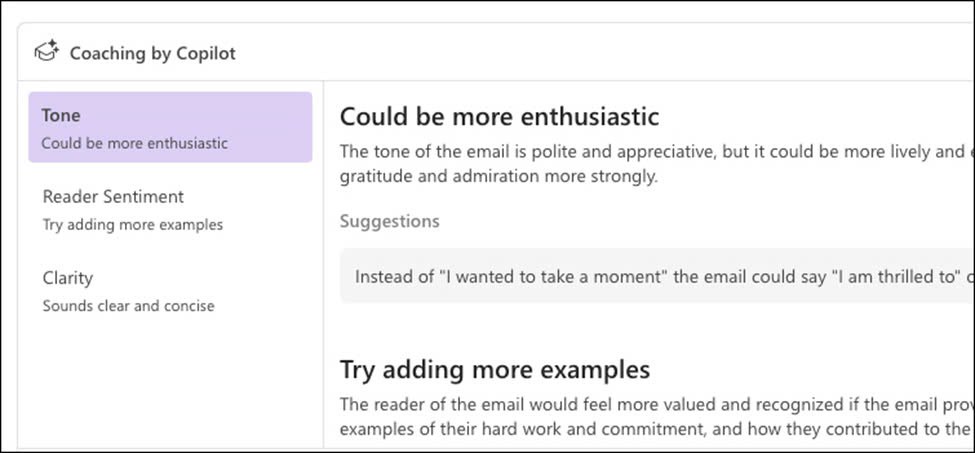Image resolution: width=975 pixels, height=453 pixels.
Task: Click the word "Tone" in highlighted sidebar item
Action: (x=61, y=116)
